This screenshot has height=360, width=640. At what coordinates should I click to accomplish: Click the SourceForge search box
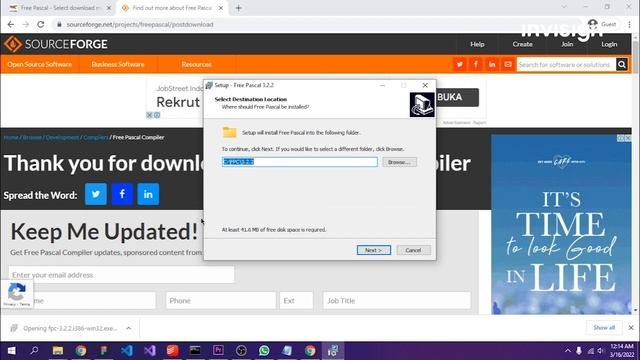567,64
